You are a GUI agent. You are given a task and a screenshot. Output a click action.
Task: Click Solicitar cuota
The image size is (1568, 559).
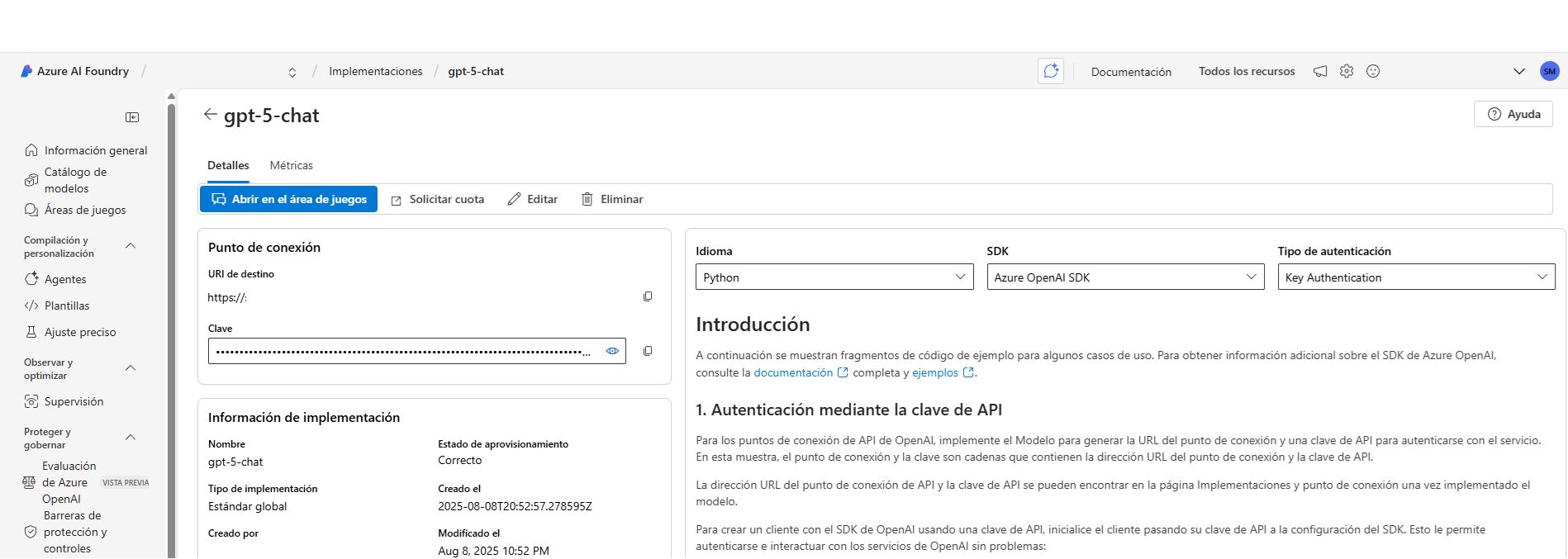pyautogui.click(x=437, y=199)
